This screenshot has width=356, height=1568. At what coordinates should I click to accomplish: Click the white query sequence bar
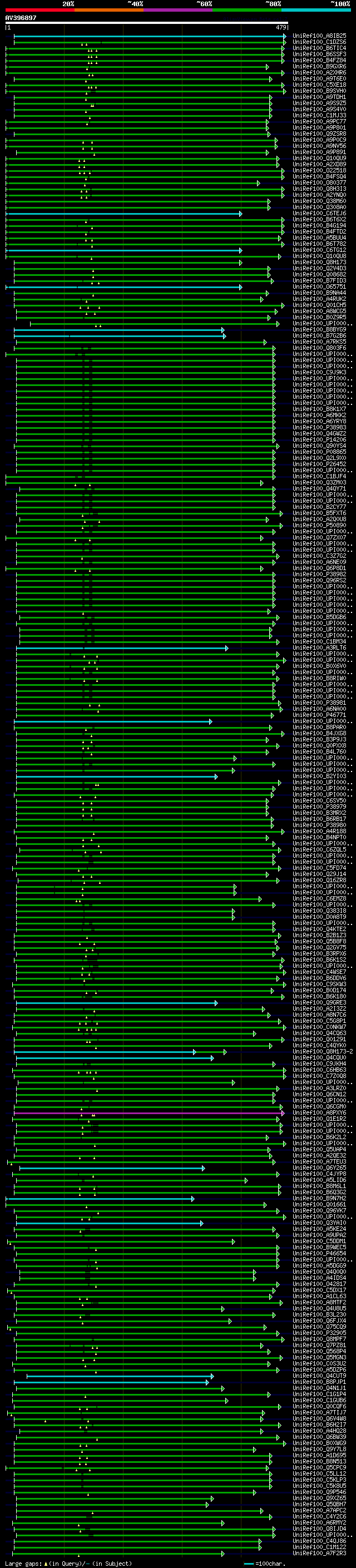pos(147,22)
